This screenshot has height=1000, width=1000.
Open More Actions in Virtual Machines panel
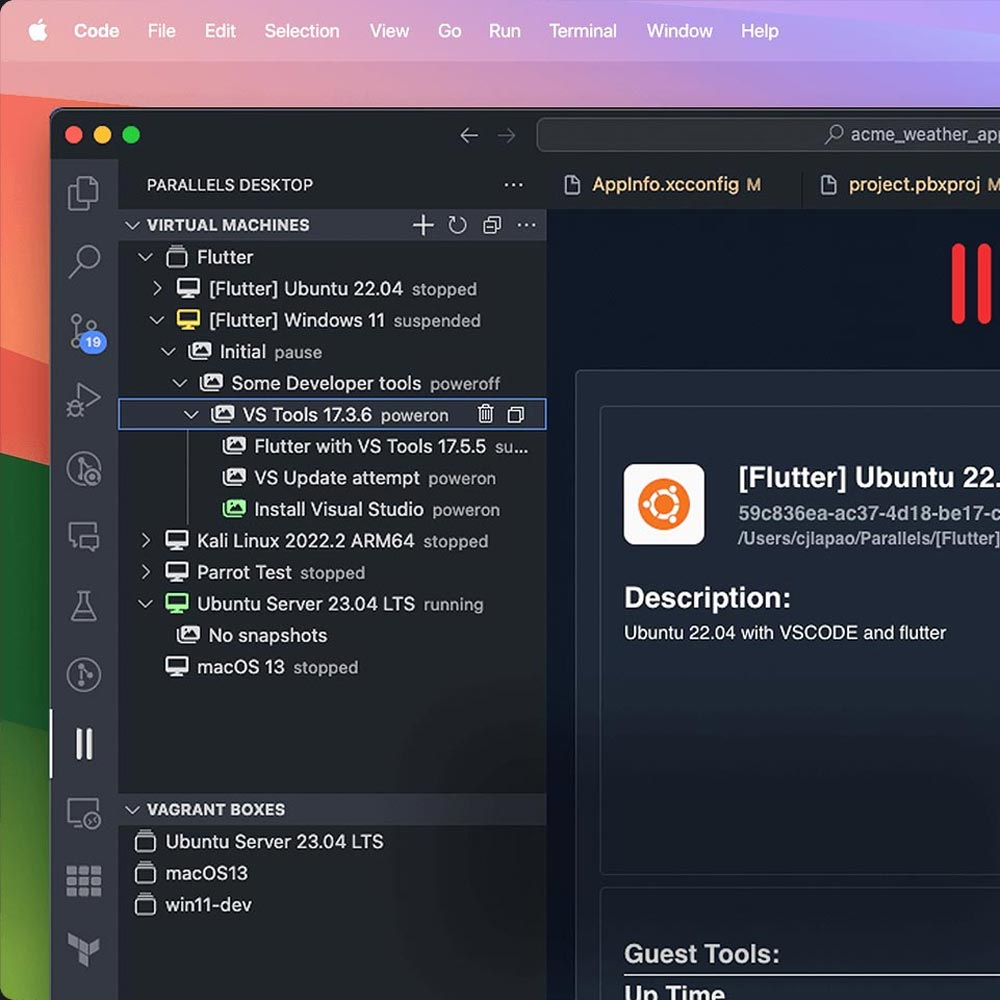pos(526,225)
